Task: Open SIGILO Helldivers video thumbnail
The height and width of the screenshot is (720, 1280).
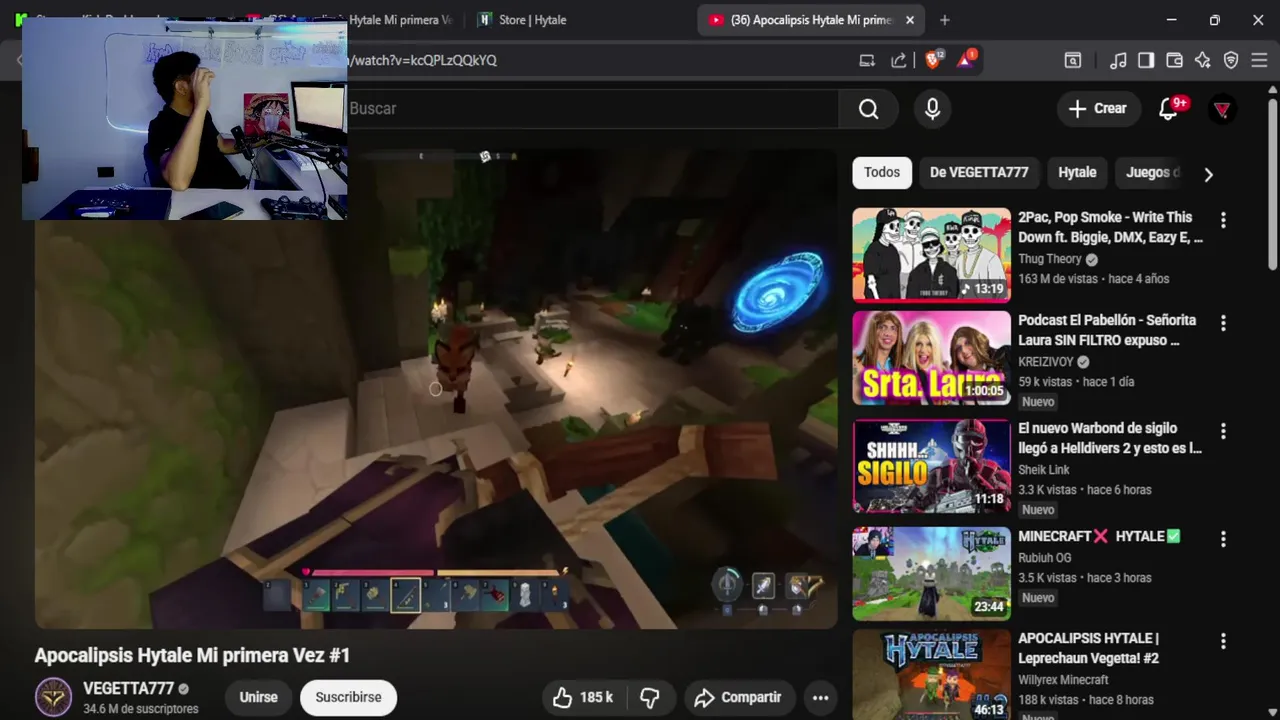Action: point(931,466)
